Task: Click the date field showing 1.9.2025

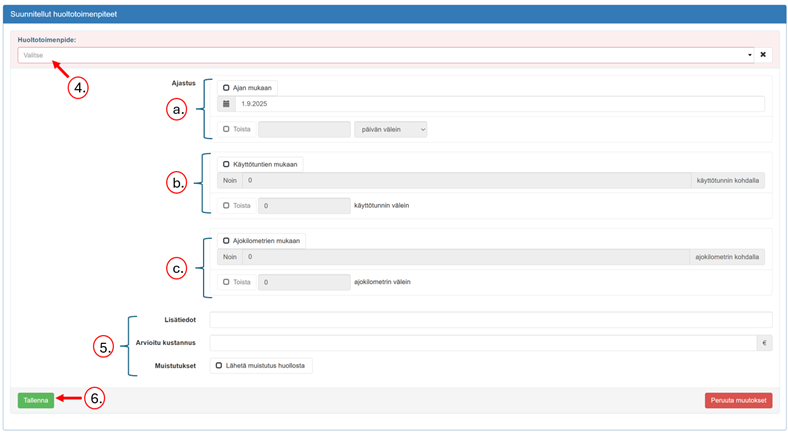Action: point(500,104)
